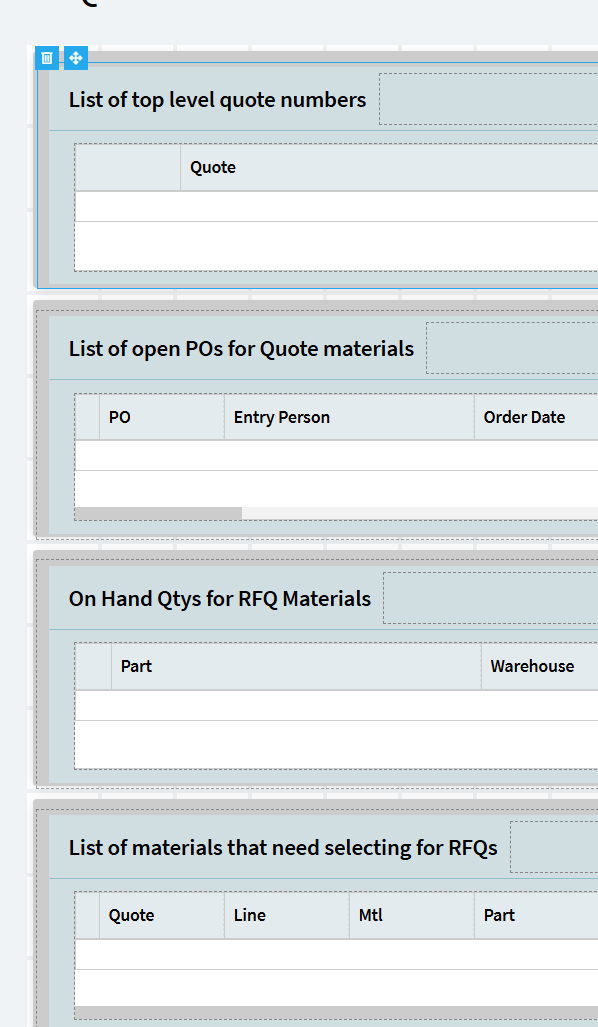Click the Part column header in On Hand Qtys grid
Viewport: 598px width, 1027px height.
point(296,666)
